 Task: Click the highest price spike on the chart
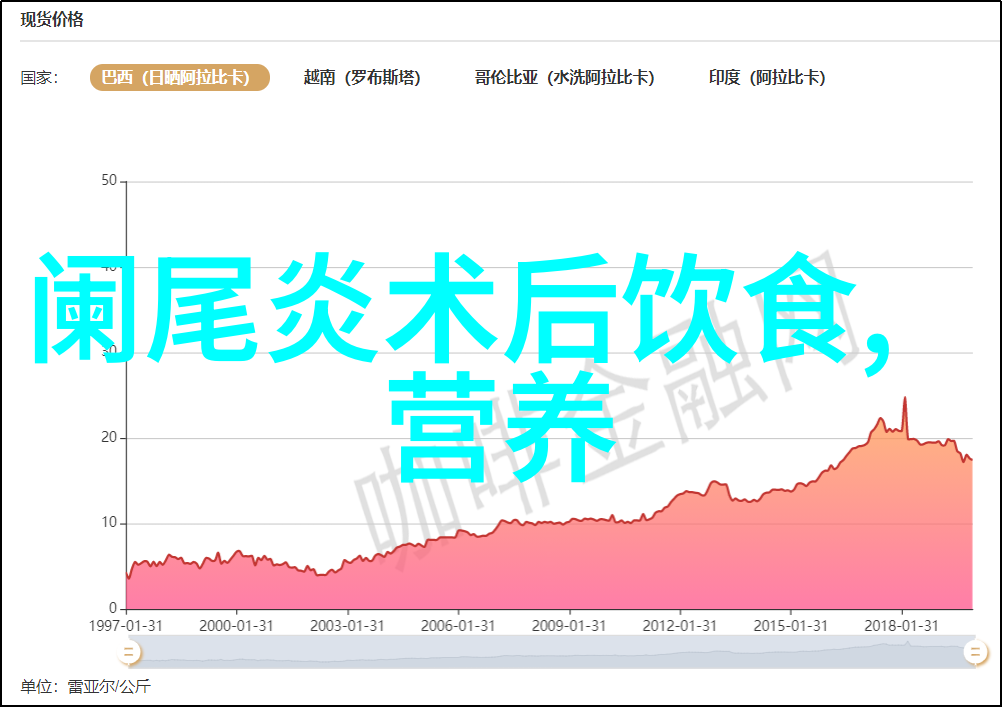pyautogui.click(x=905, y=400)
